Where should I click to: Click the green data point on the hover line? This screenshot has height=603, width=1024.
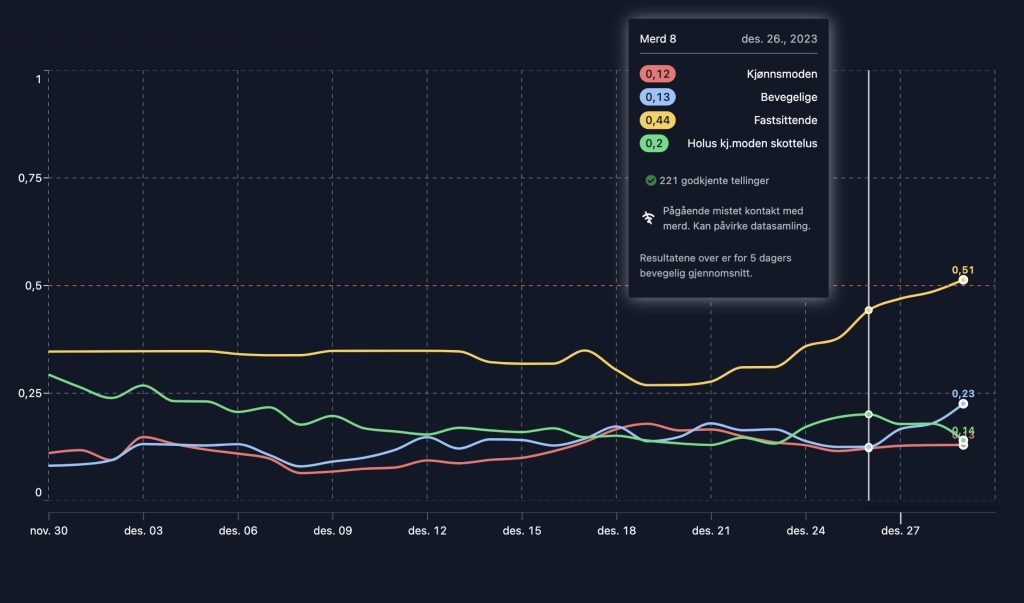click(868, 414)
